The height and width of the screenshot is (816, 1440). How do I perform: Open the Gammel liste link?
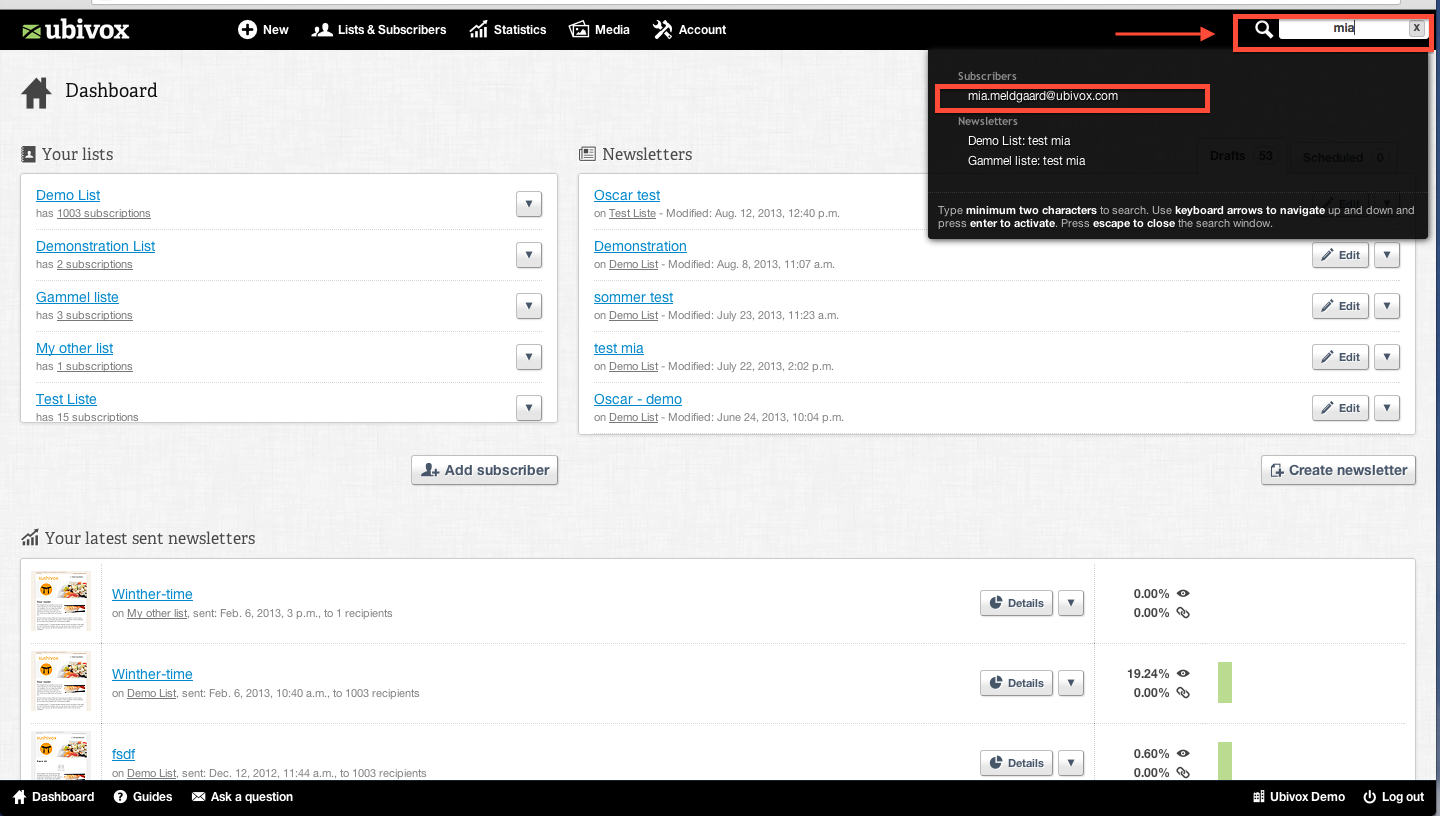pyautogui.click(x=77, y=297)
